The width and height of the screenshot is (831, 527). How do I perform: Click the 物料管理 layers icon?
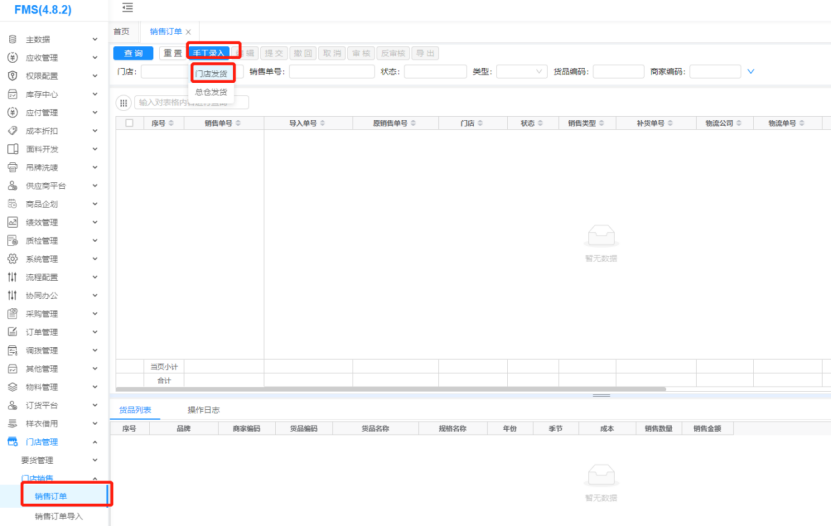click(x=13, y=387)
